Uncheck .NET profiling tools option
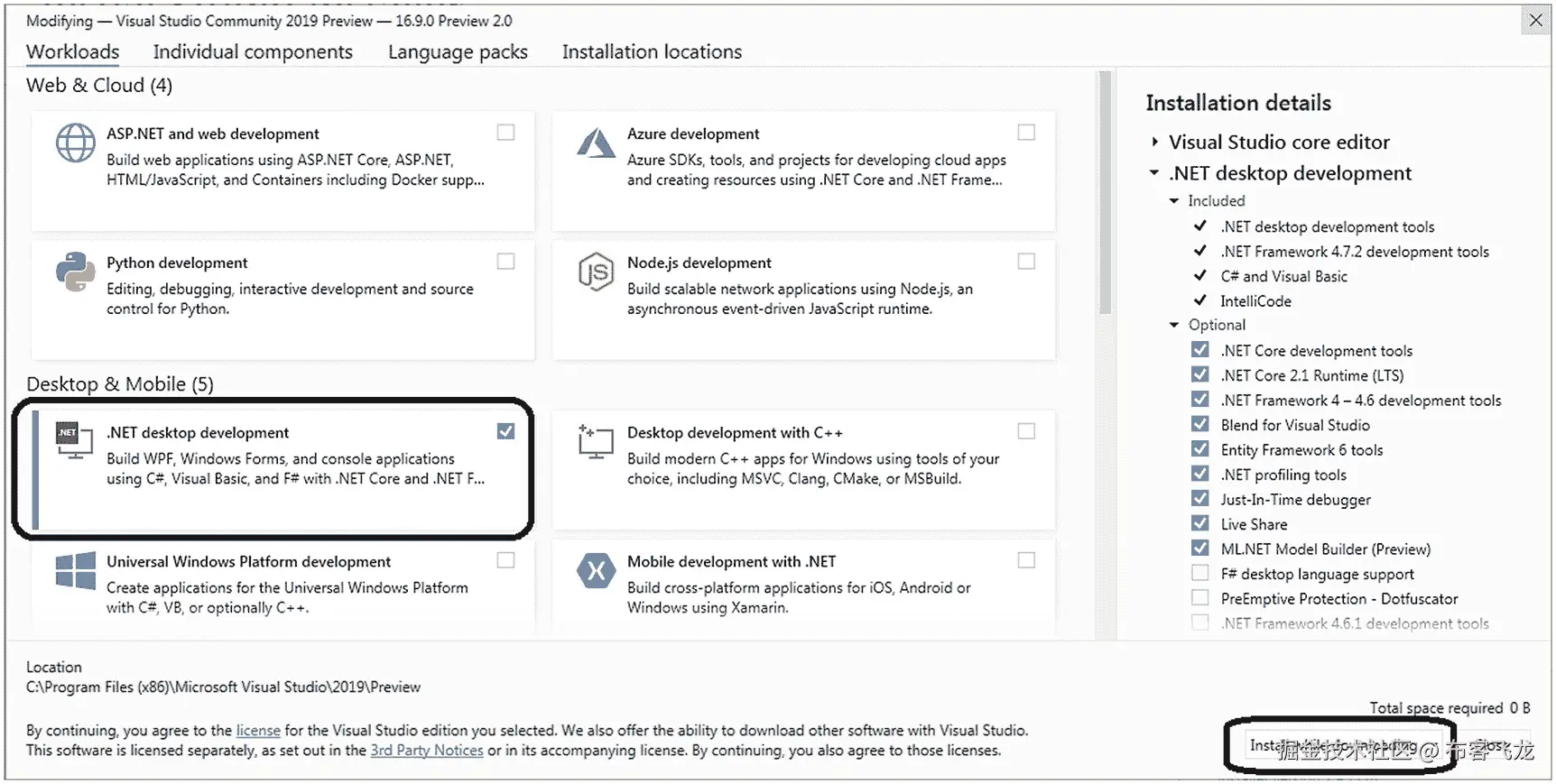The image size is (1556, 784). pyautogui.click(x=1200, y=474)
